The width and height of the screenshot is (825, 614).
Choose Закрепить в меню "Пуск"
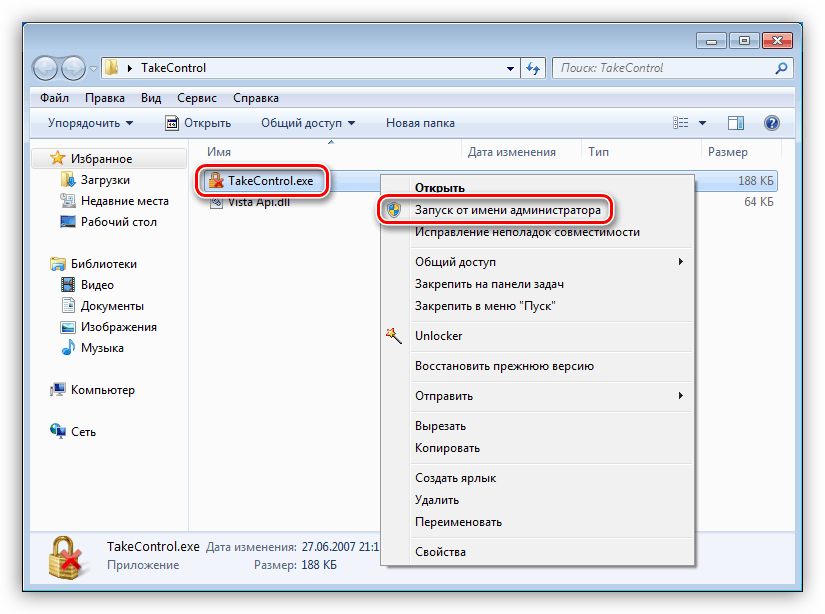click(485, 306)
